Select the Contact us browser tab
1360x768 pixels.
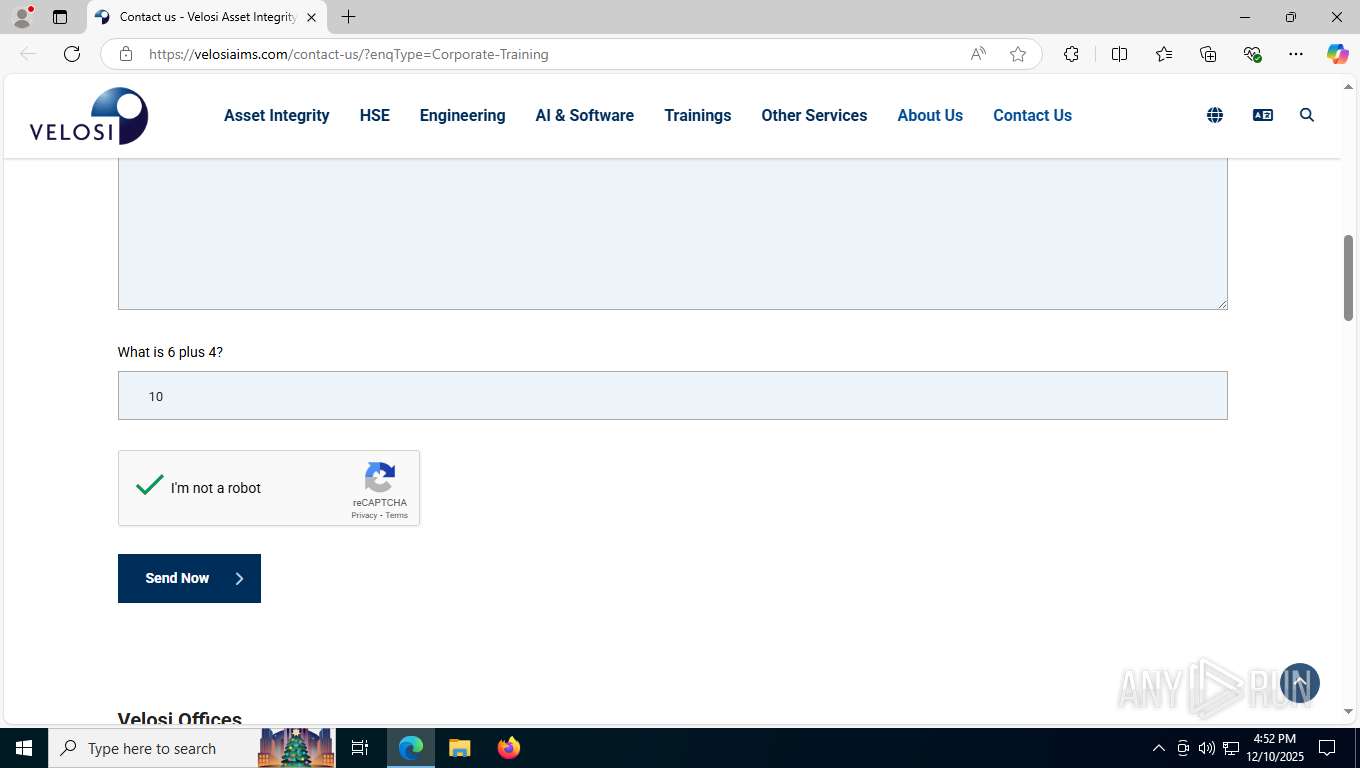click(x=207, y=17)
